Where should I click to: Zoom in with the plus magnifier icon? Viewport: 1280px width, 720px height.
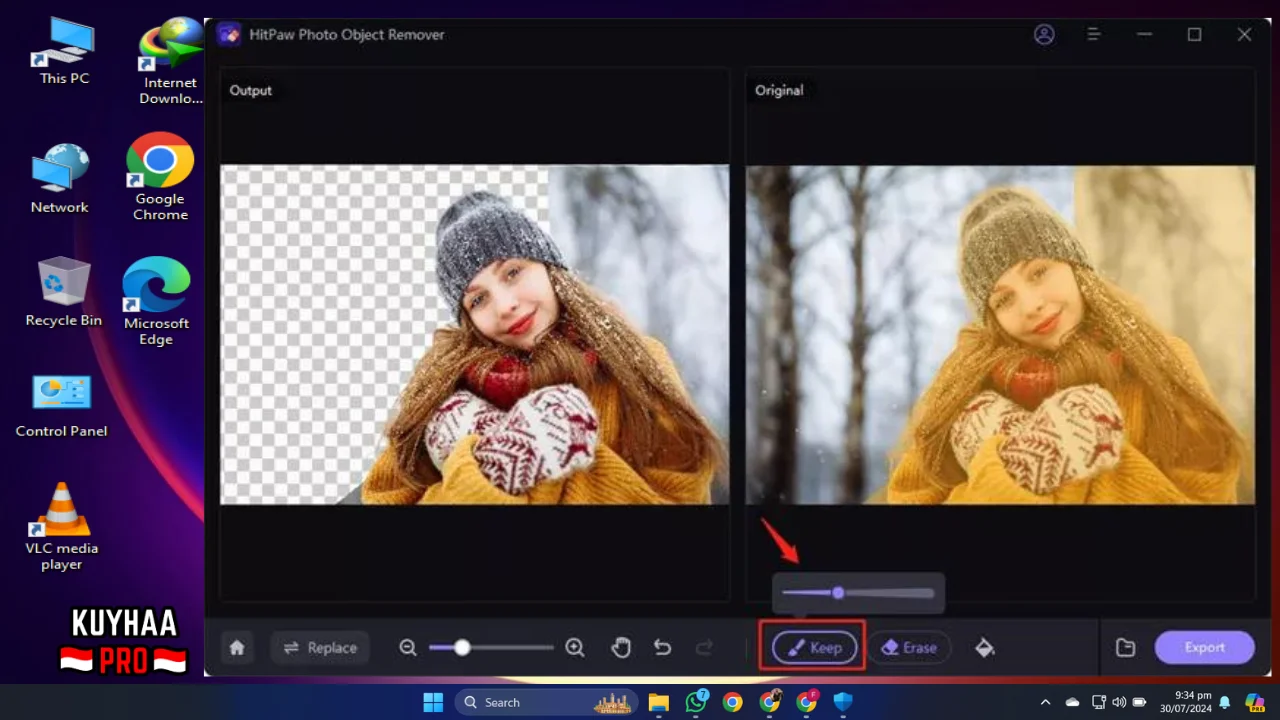pyautogui.click(x=575, y=647)
